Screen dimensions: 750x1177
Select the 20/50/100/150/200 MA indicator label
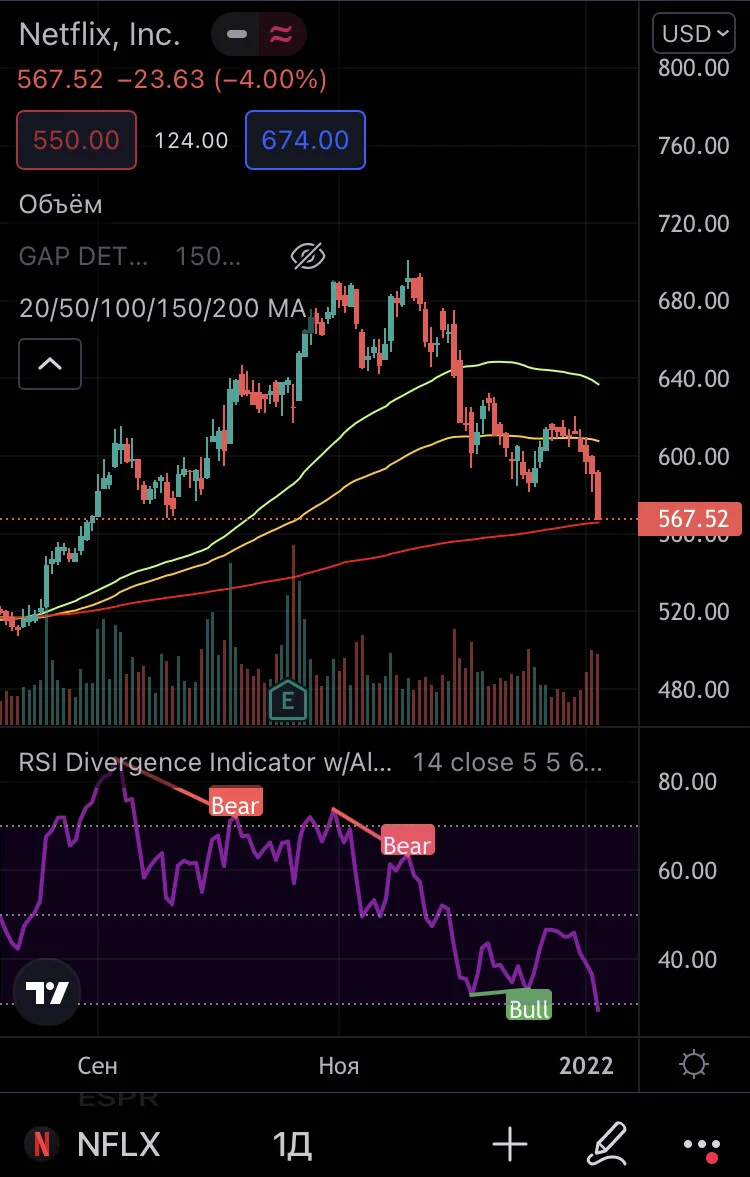coord(162,309)
